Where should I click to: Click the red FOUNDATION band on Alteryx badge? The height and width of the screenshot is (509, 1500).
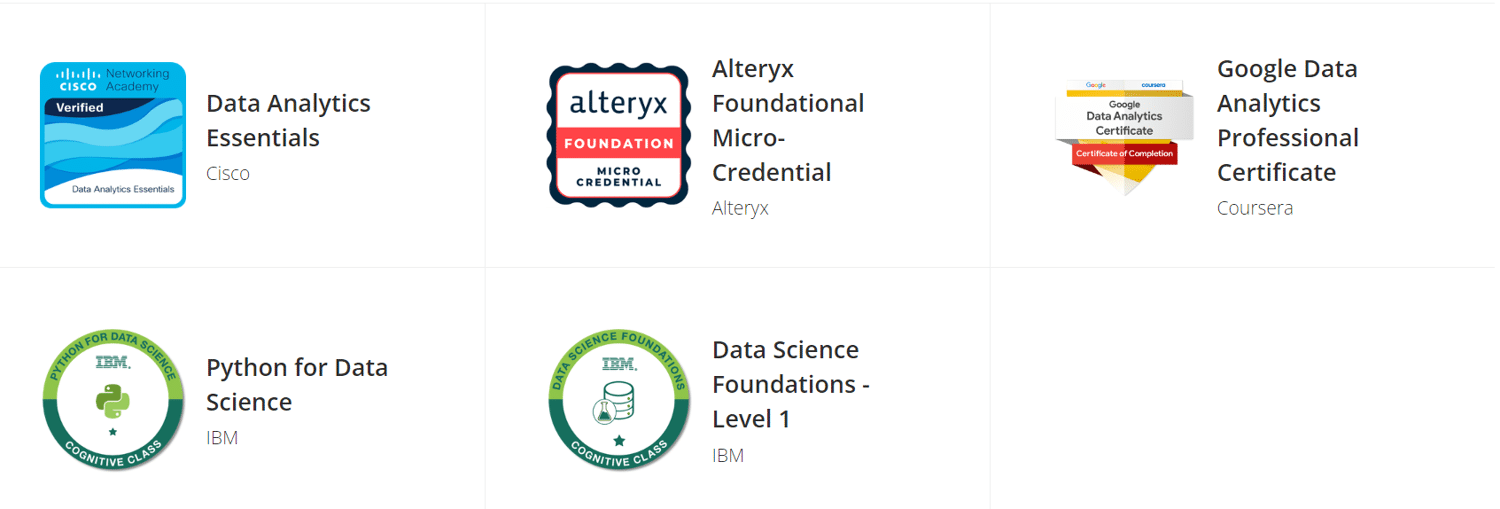click(x=619, y=143)
